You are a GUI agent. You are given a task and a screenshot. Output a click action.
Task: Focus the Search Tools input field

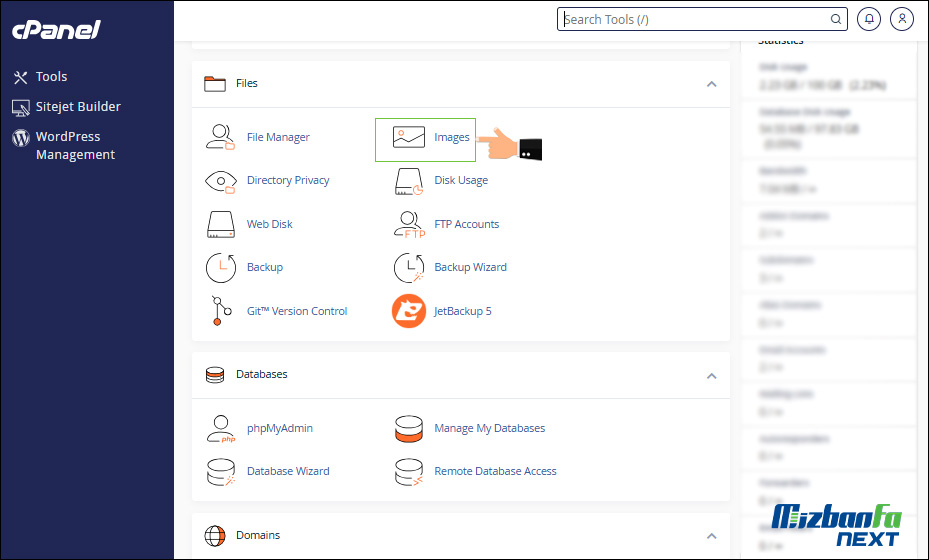702,20
